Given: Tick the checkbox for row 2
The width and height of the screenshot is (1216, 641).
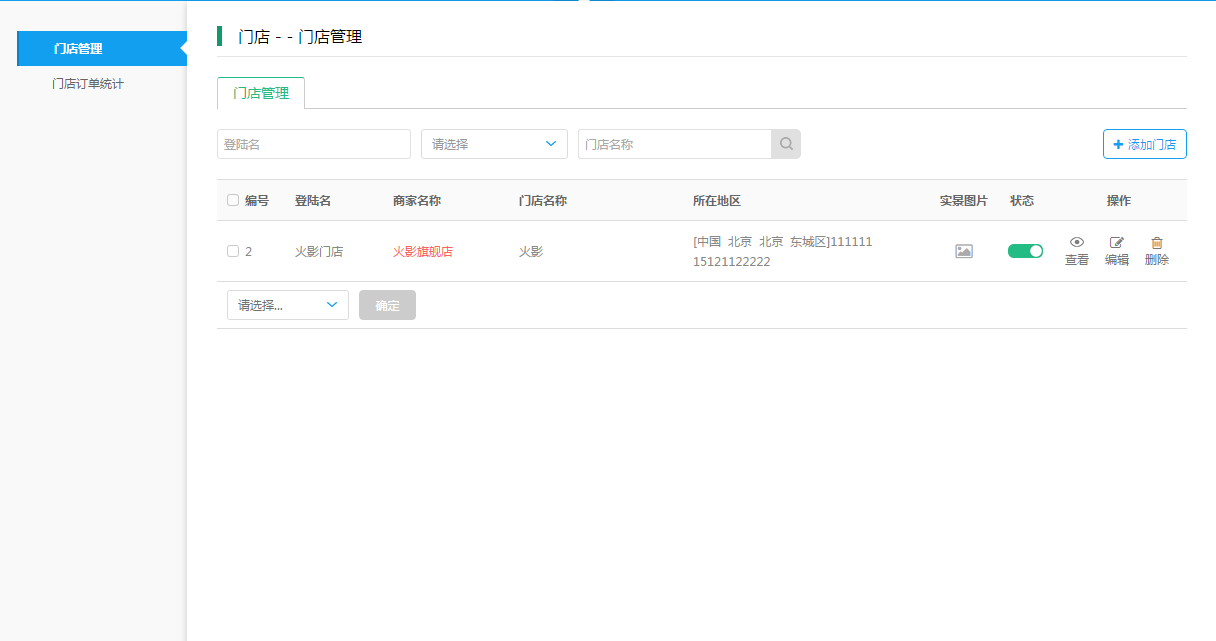Looking at the screenshot, I should tap(233, 251).
